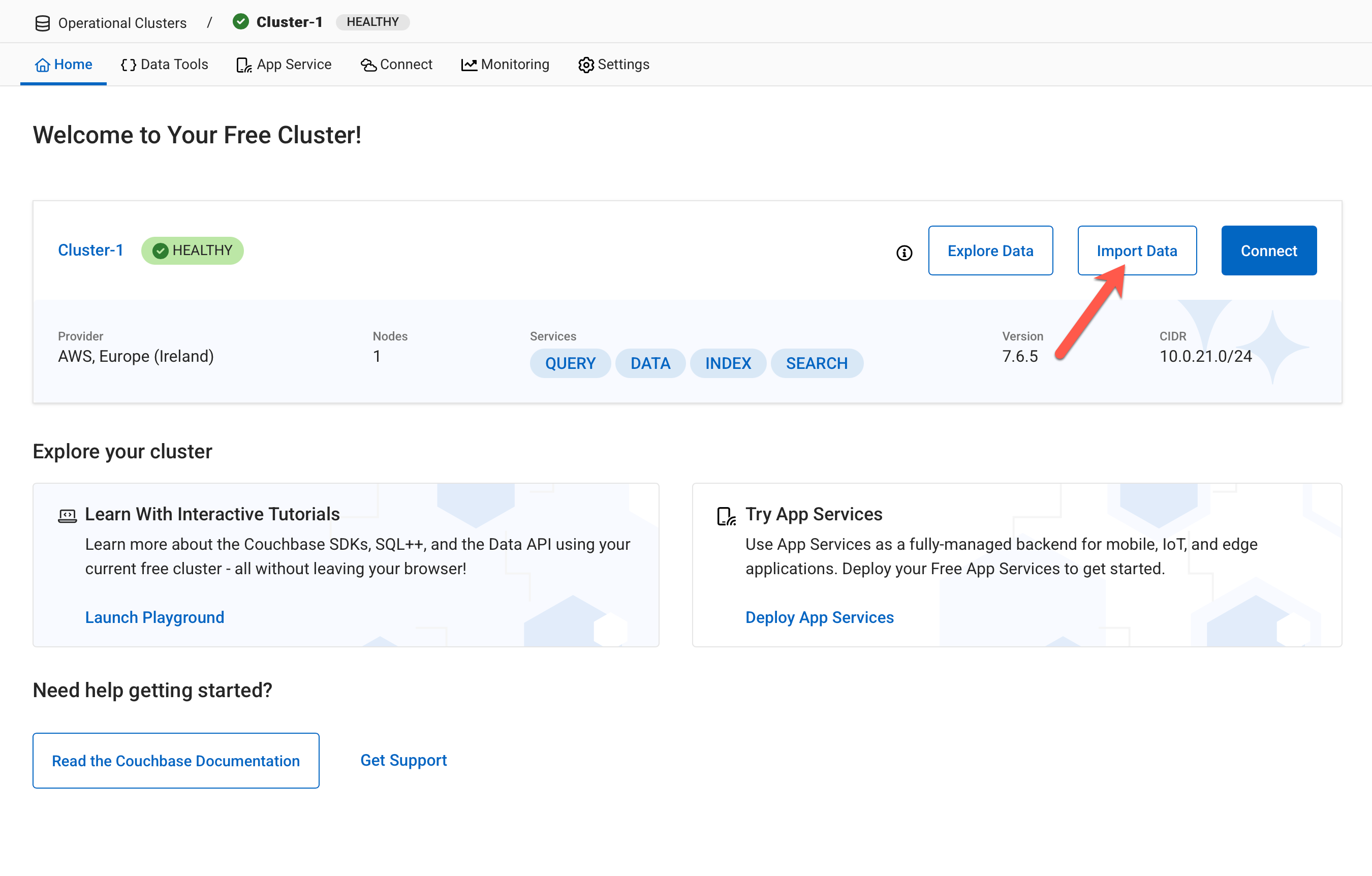Click the QUERY service badge
Viewport: 1372px width, 876px height.
(570, 363)
